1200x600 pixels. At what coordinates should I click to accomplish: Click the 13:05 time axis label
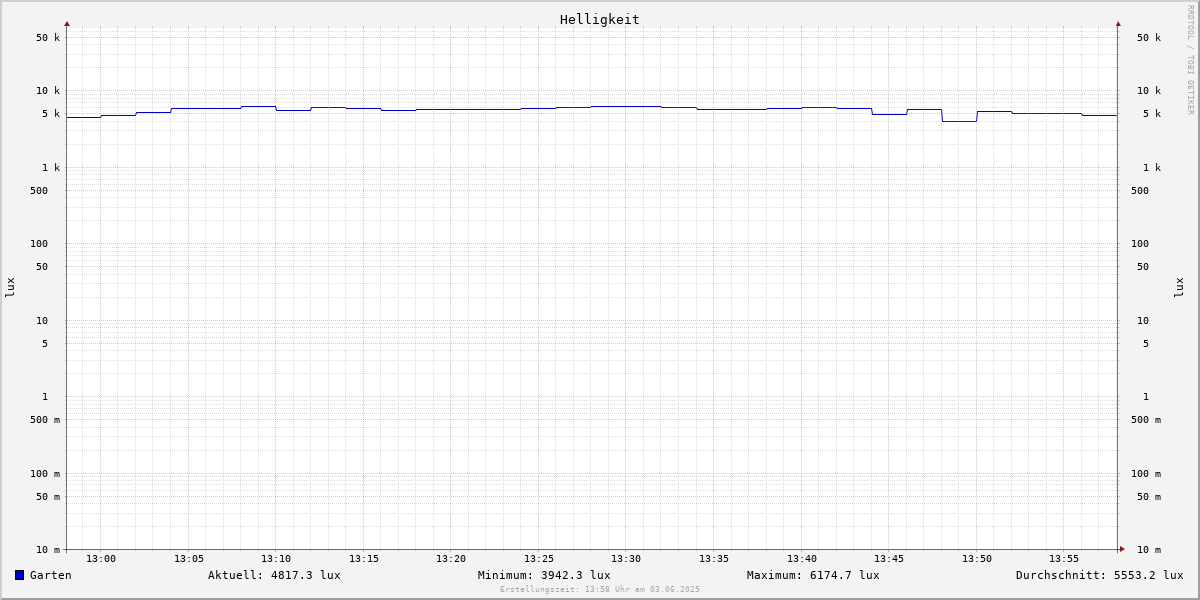189,559
